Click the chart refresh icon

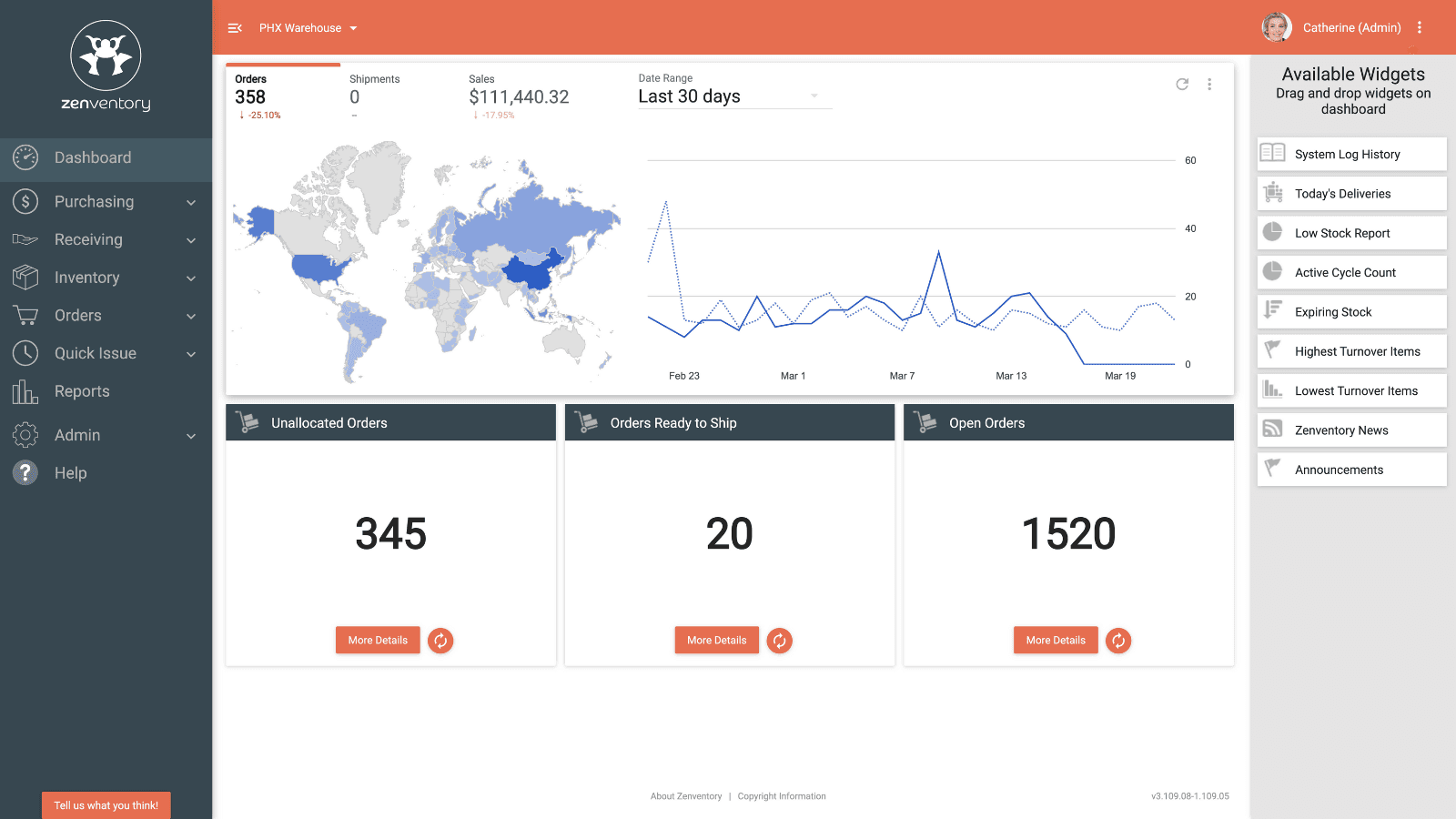click(1182, 84)
